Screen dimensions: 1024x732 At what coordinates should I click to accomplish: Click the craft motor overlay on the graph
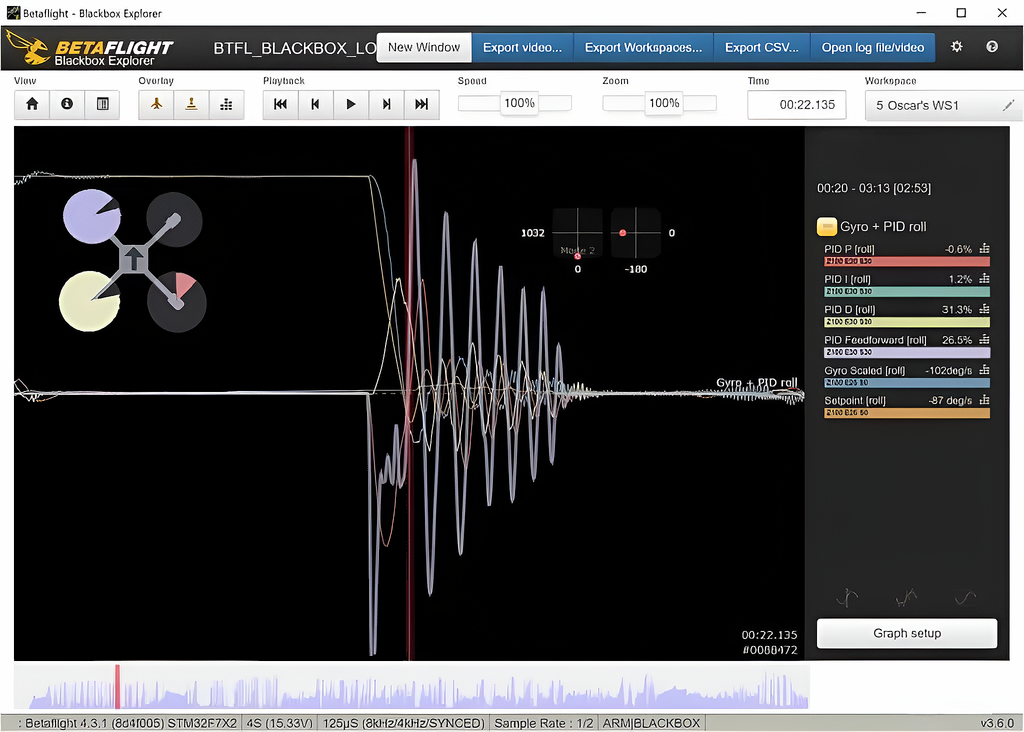click(133, 261)
